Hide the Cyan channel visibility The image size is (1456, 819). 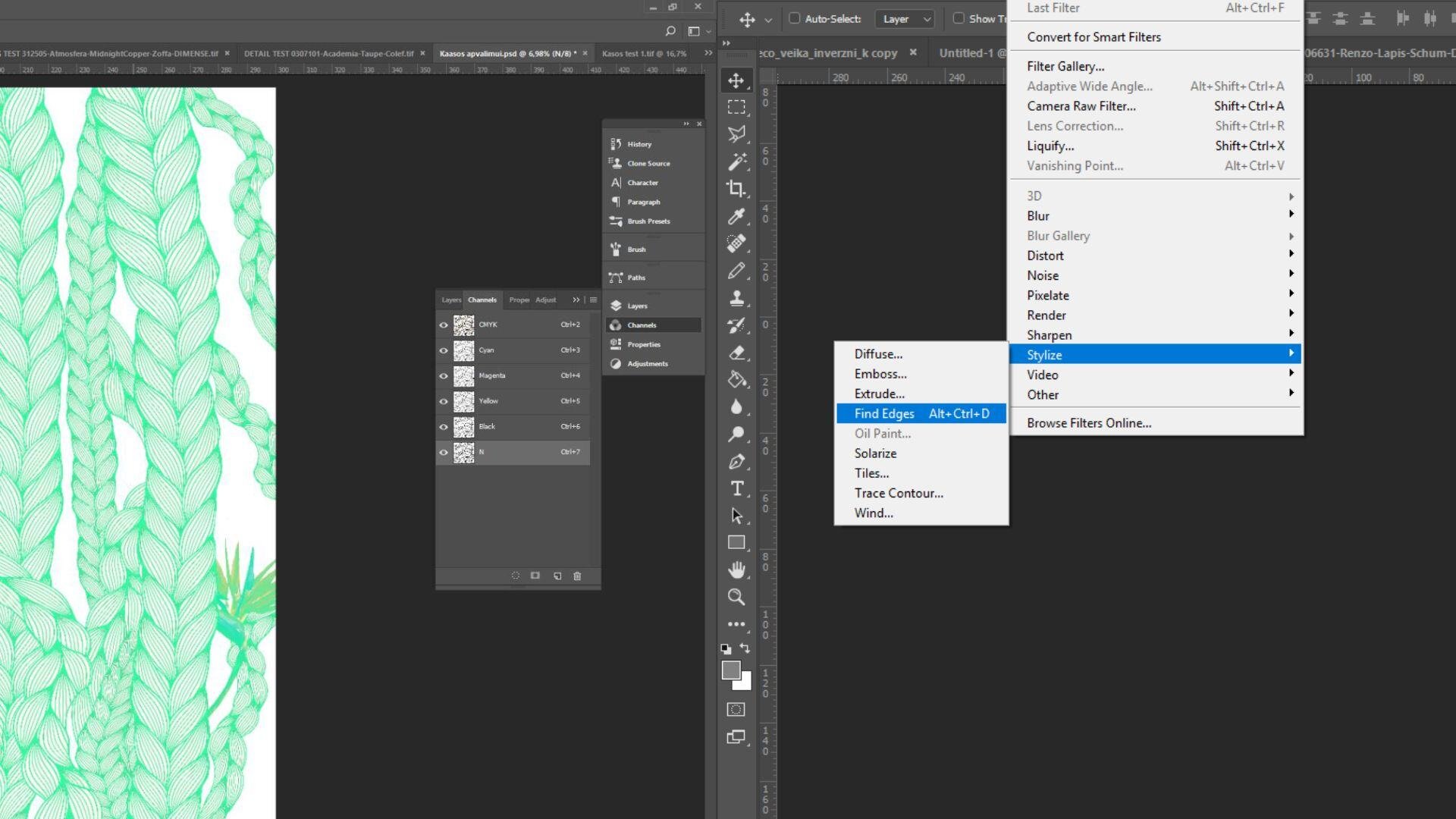(x=444, y=350)
